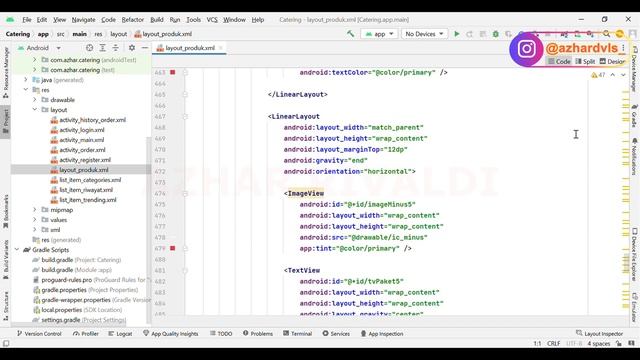Open the app run configuration dropdown

click(379, 34)
